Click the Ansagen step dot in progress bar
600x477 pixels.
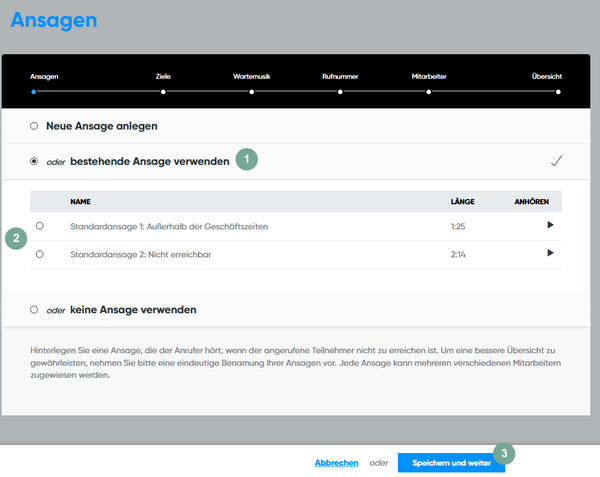pos(34,91)
